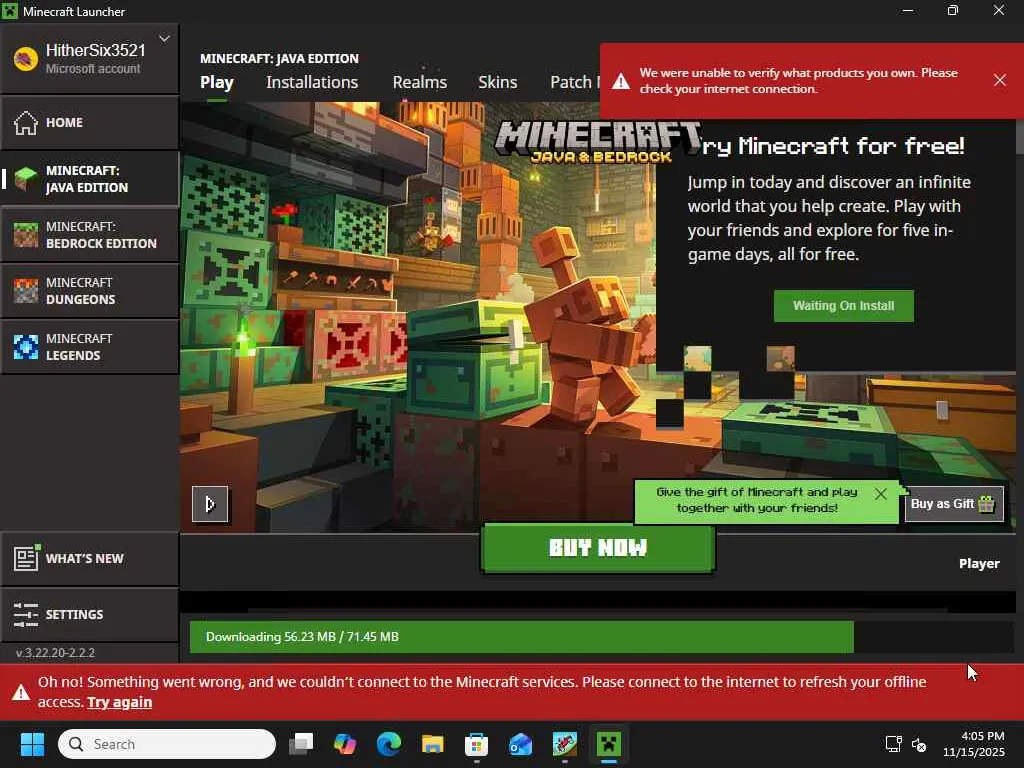Switch to the Installations tab

312,82
